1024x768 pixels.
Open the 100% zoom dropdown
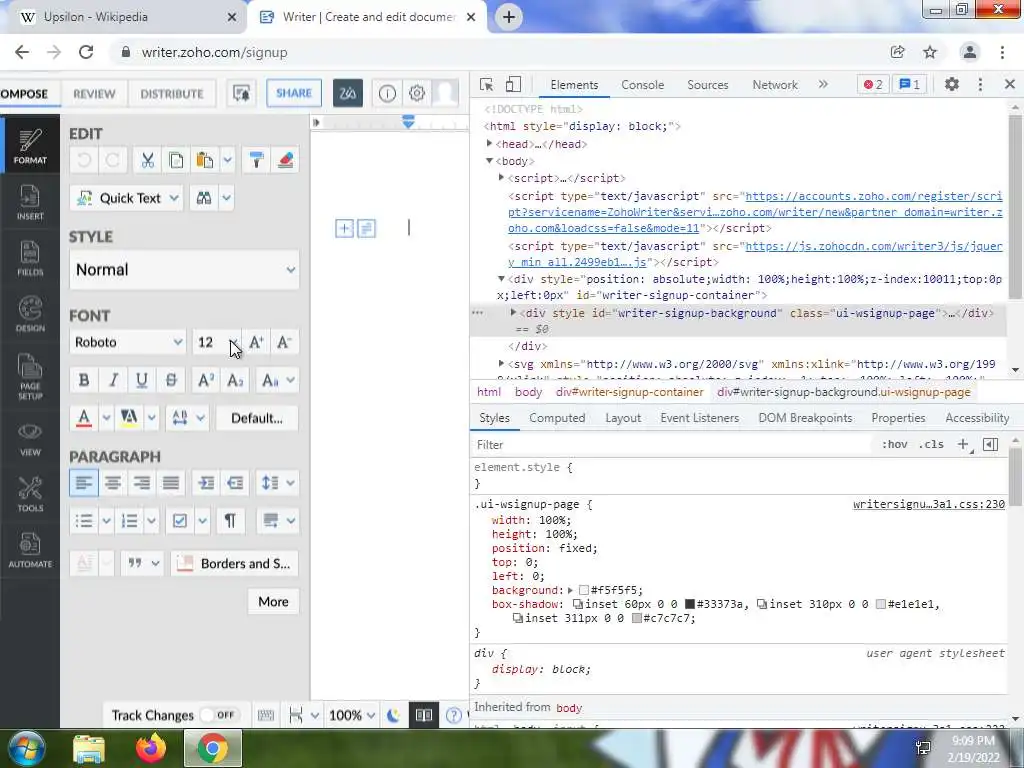(x=352, y=715)
